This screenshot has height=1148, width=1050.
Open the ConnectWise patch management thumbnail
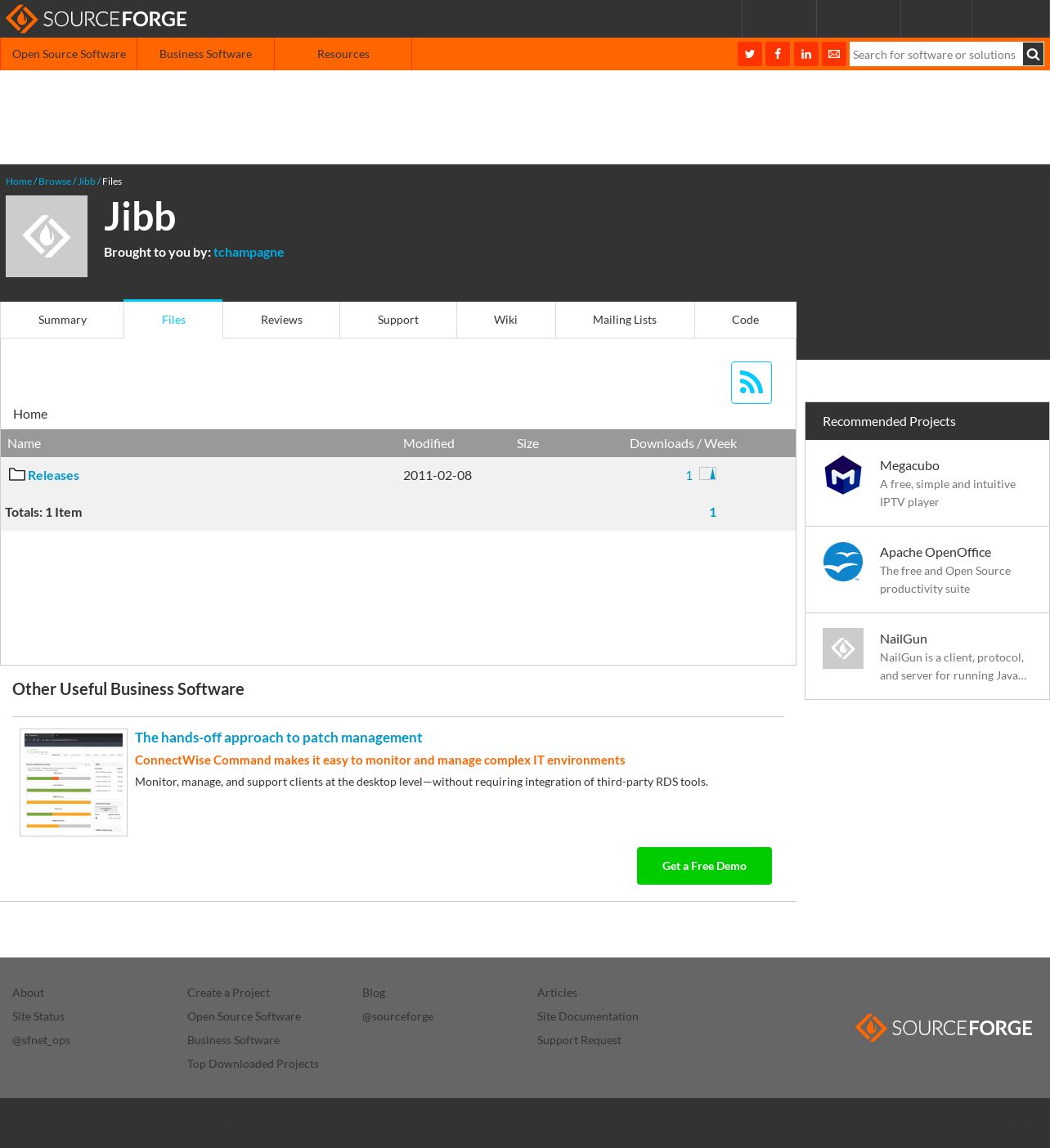(x=74, y=783)
